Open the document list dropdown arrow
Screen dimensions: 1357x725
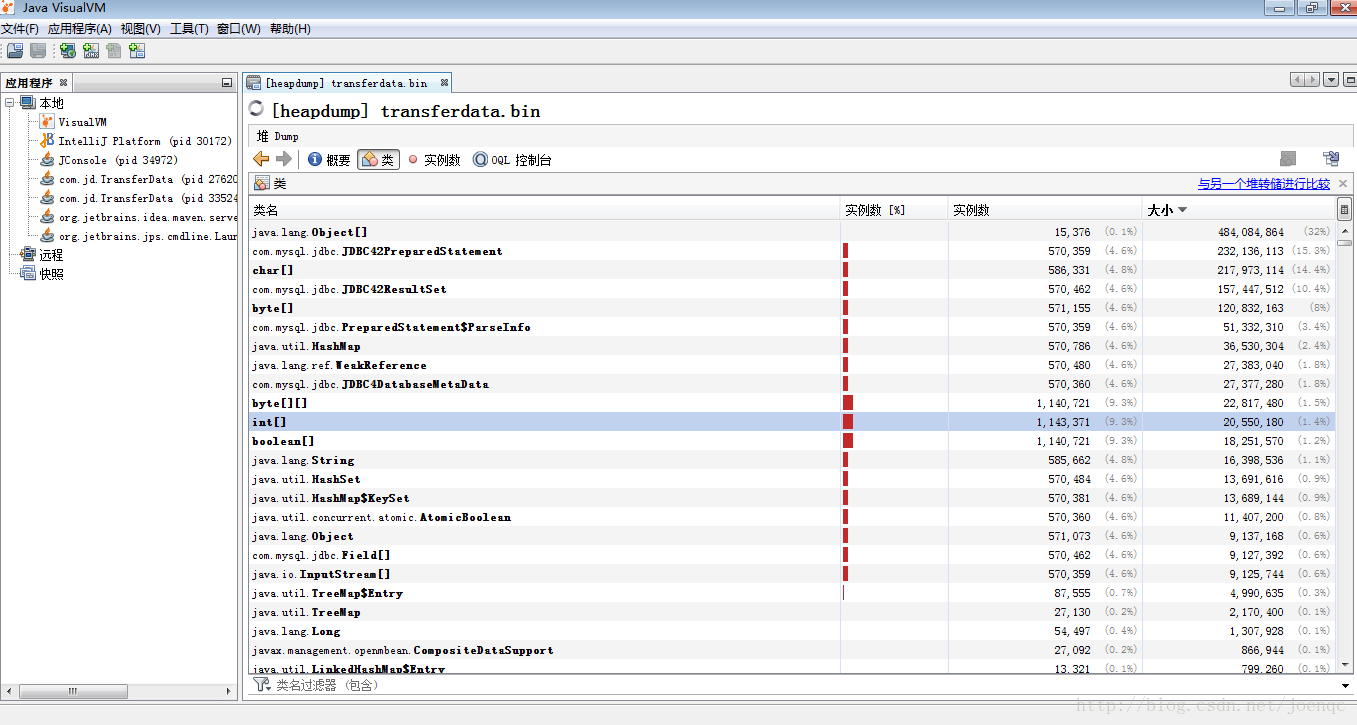point(1332,80)
